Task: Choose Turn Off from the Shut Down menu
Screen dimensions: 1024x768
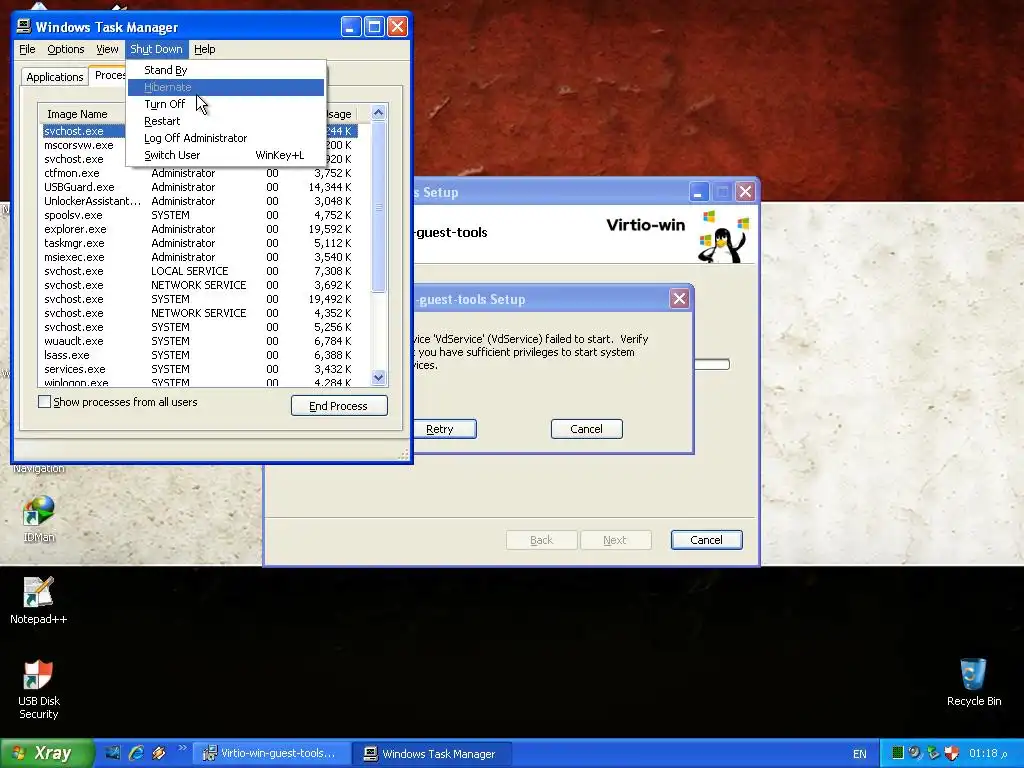Action: [226, 104]
